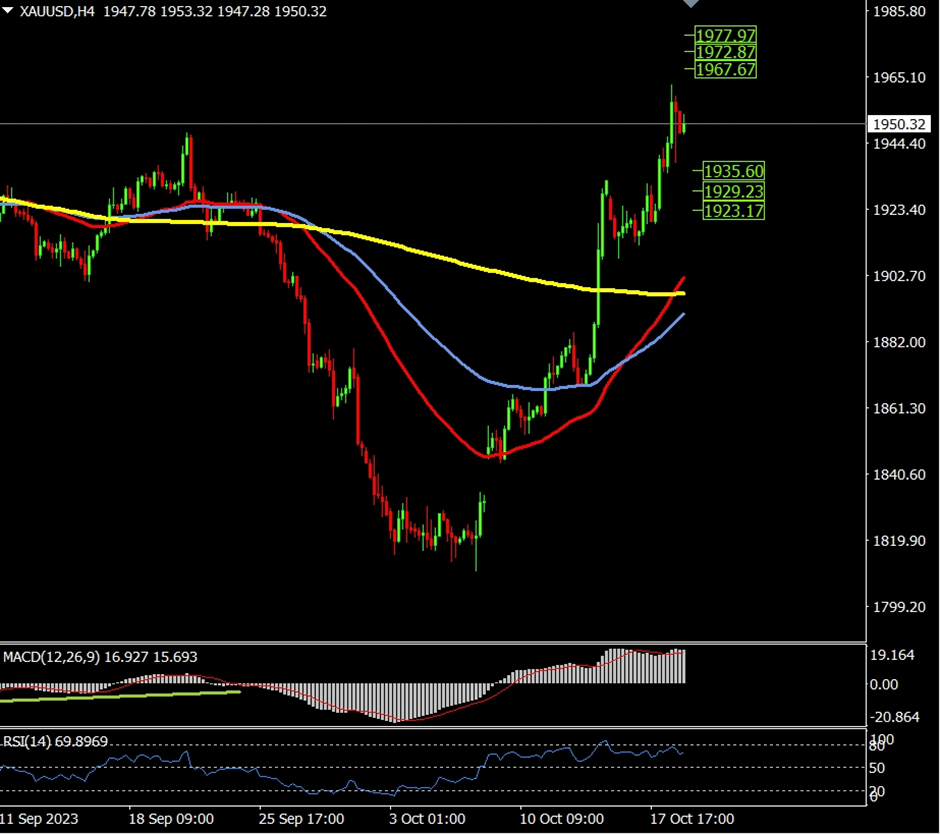Click the gray chart shift marker at top
Screen dimensions: 940x834
[692, 4]
